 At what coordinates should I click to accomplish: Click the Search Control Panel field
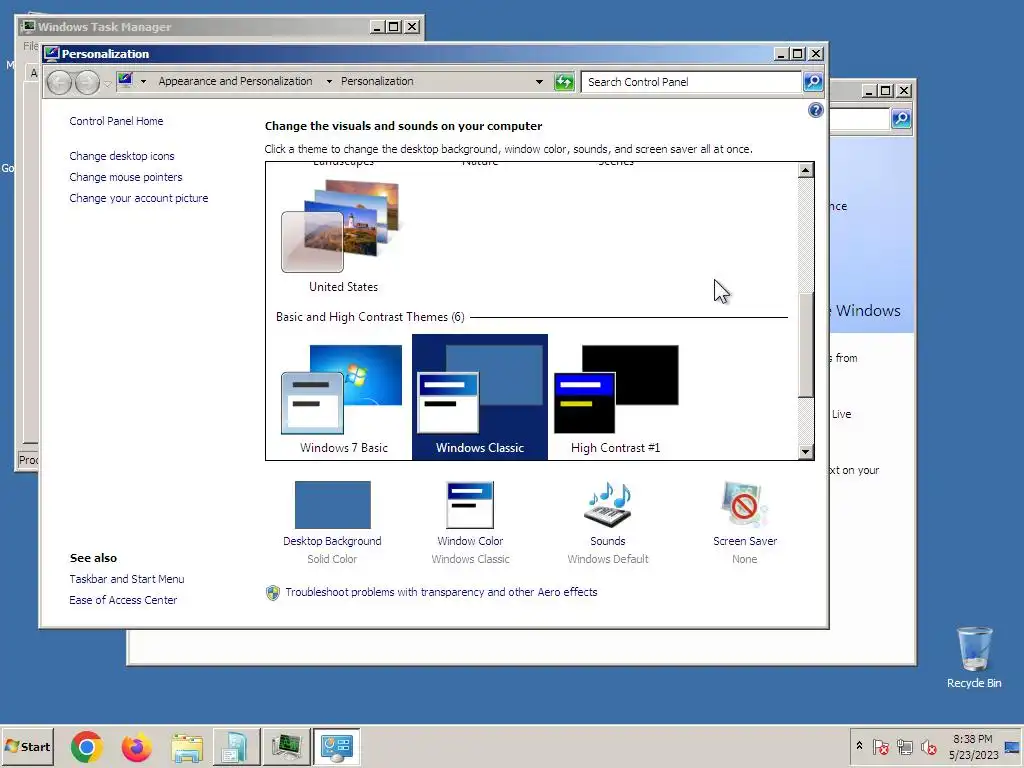coord(691,82)
